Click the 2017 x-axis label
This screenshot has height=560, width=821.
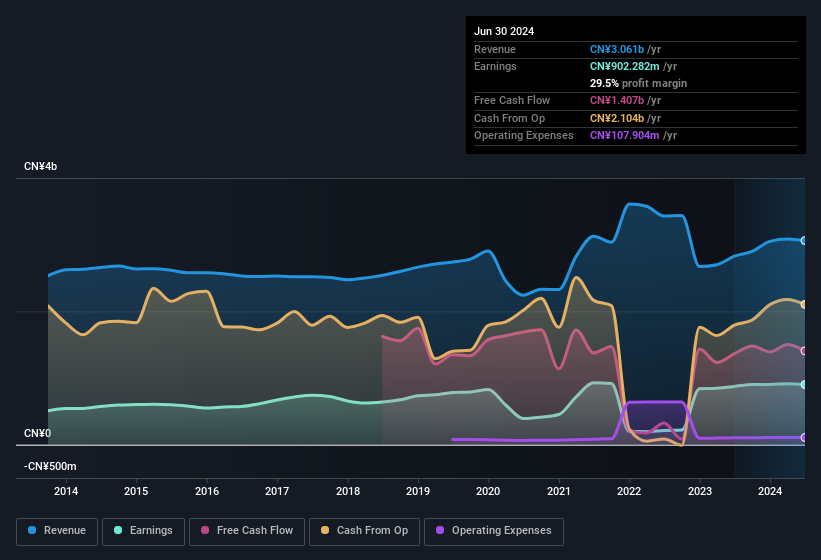tap(277, 491)
